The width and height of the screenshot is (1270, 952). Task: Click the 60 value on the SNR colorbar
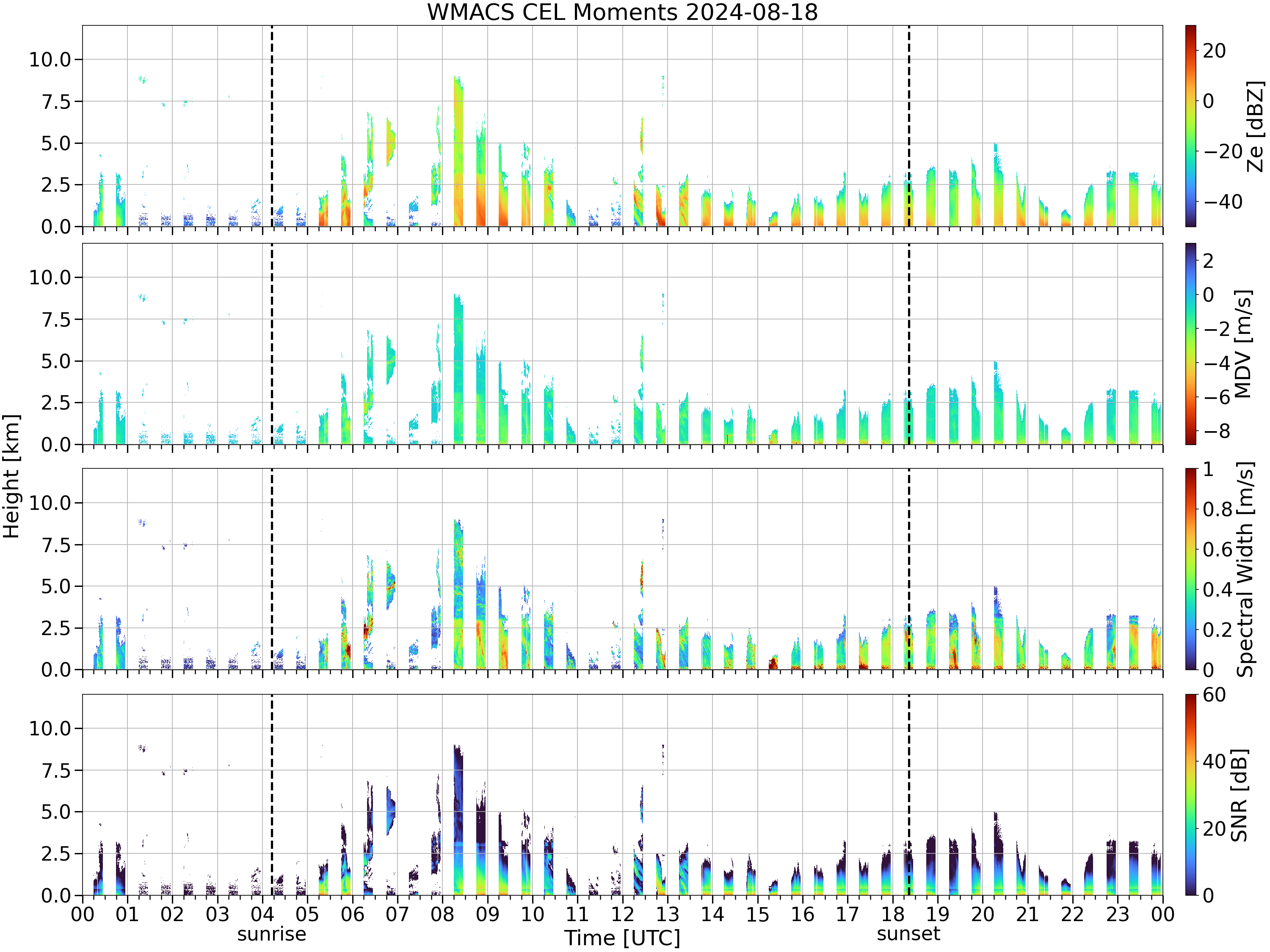1214,695
